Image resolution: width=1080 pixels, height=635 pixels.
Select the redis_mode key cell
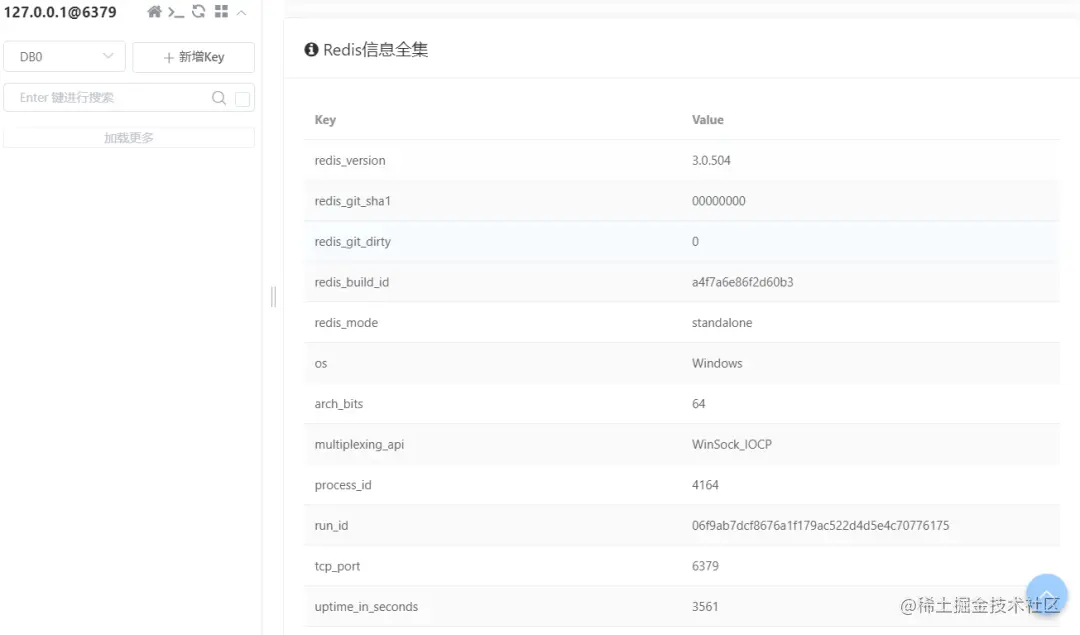pos(346,323)
